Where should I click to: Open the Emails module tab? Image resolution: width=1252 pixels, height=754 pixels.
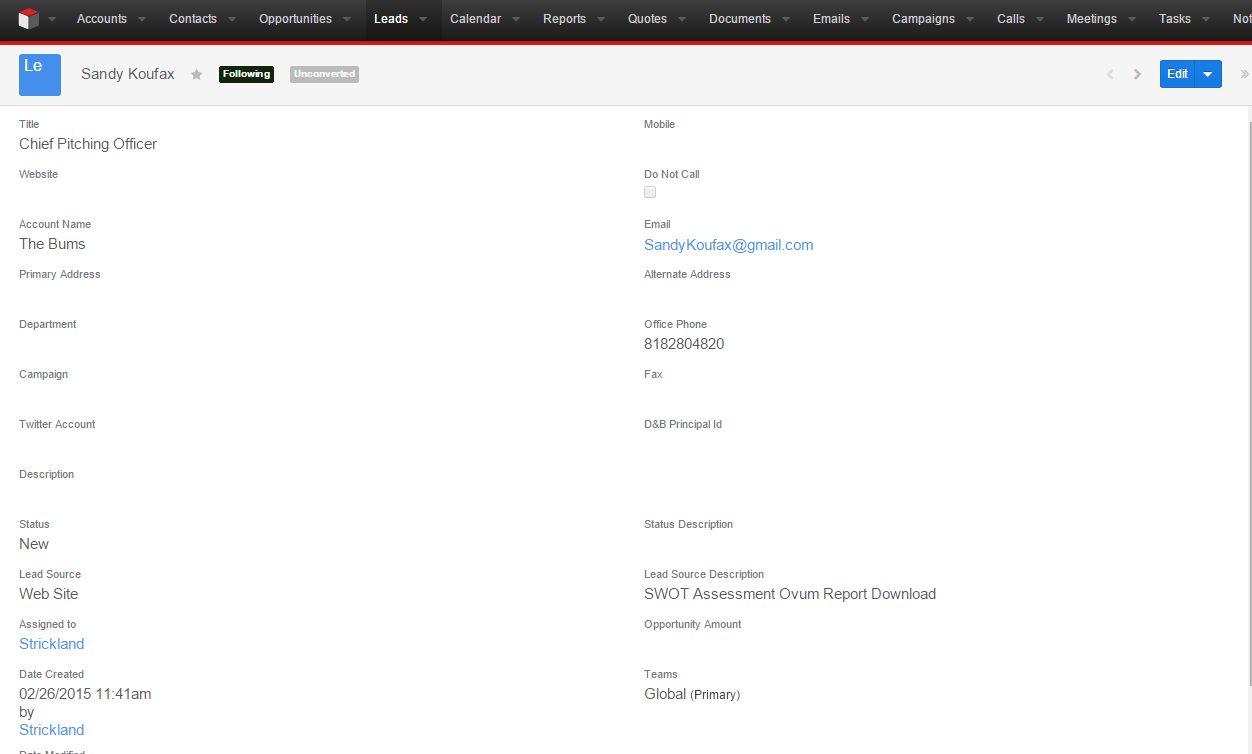[831, 19]
